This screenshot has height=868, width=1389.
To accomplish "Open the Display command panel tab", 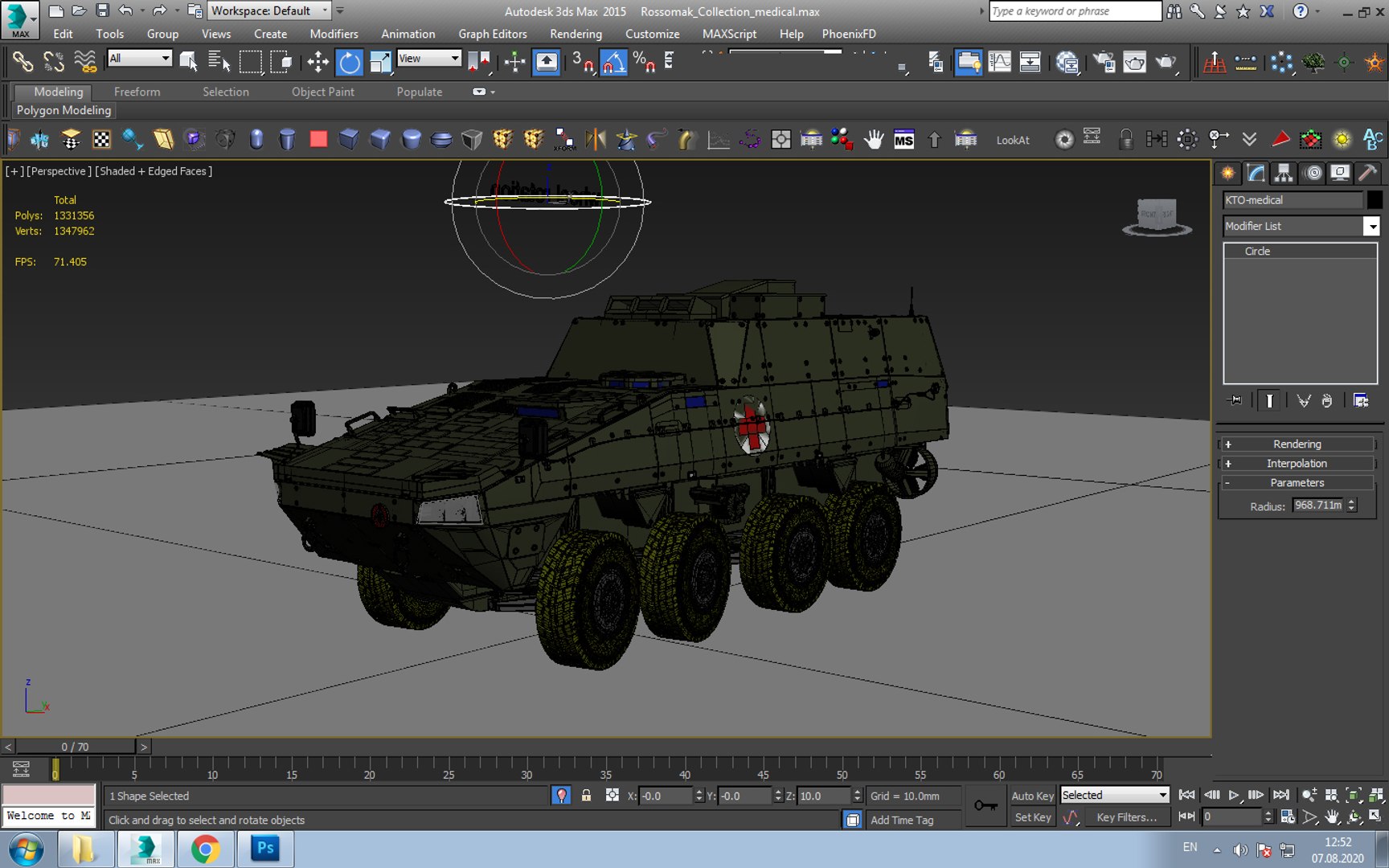I will pyautogui.click(x=1339, y=172).
